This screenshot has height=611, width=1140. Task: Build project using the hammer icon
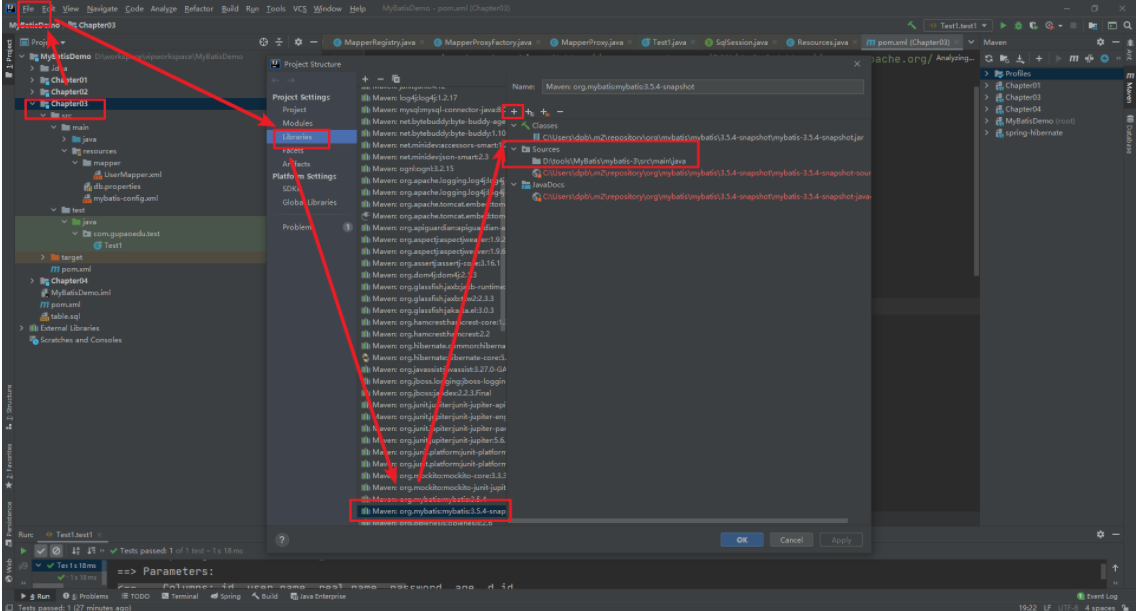(911, 25)
